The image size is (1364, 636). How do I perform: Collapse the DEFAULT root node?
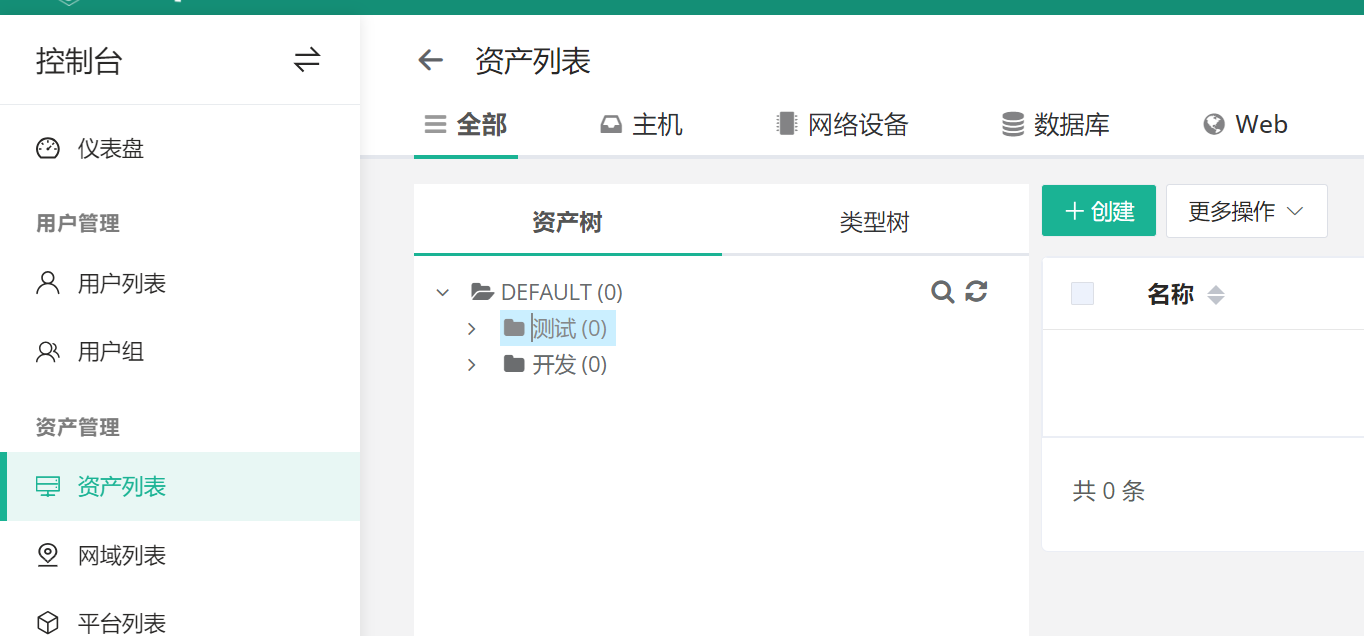443,293
